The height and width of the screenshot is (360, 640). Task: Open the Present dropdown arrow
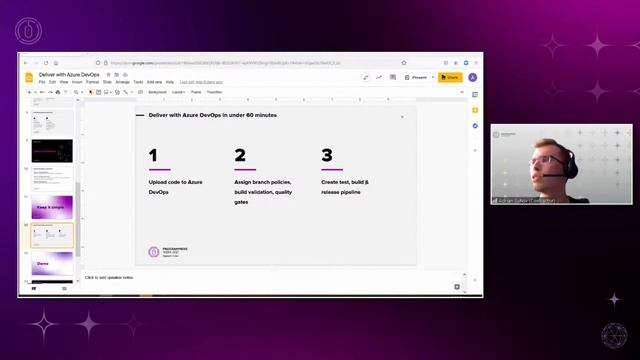tap(433, 77)
